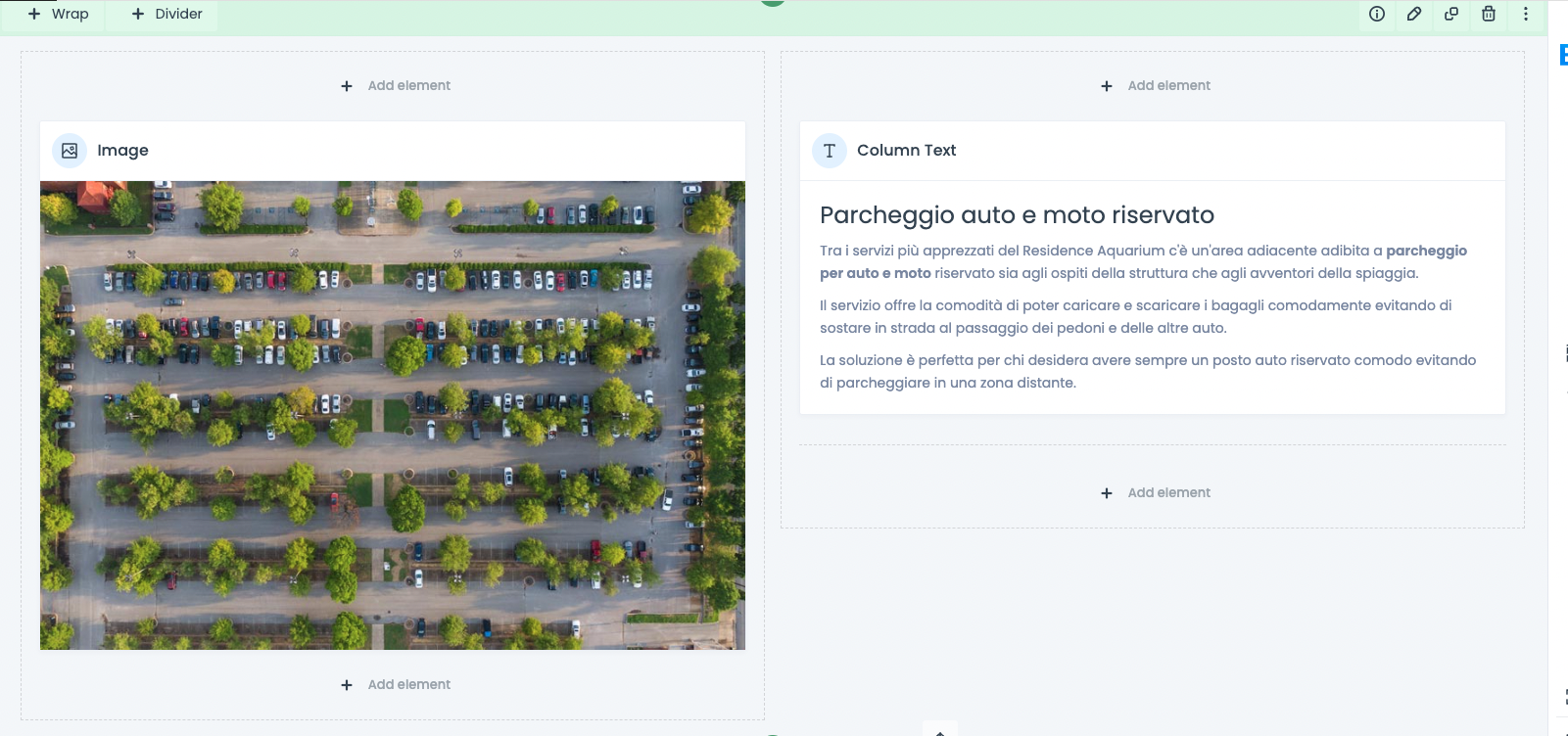This screenshot has width=1568, height=736.
Task: Click the paragraph starting with Tra i servizi
Action: coord(1143,262)
